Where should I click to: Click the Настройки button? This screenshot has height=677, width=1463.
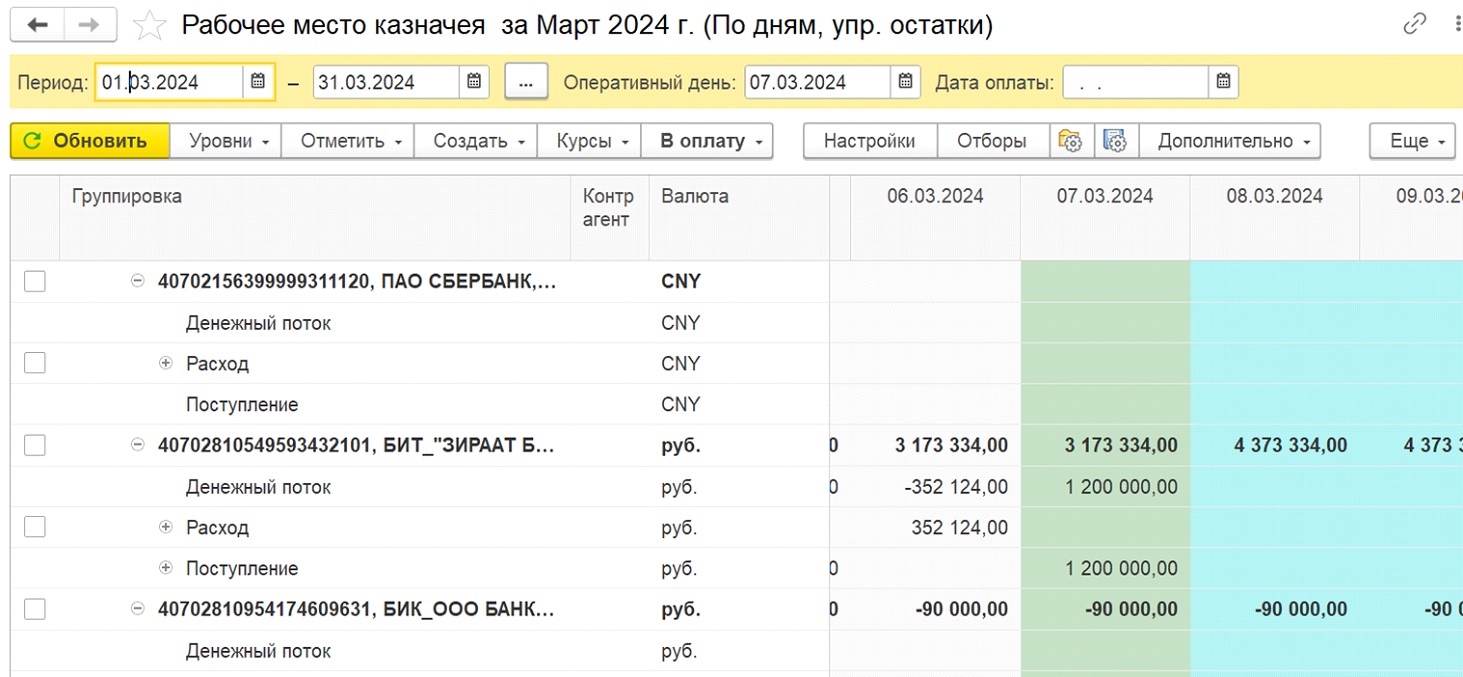[x=868, y=141]
